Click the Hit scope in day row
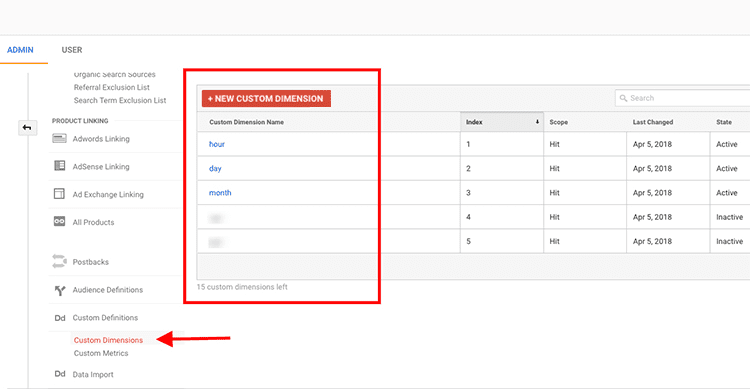This screenshot has width=750, height=389. click(x=554, y=168)
